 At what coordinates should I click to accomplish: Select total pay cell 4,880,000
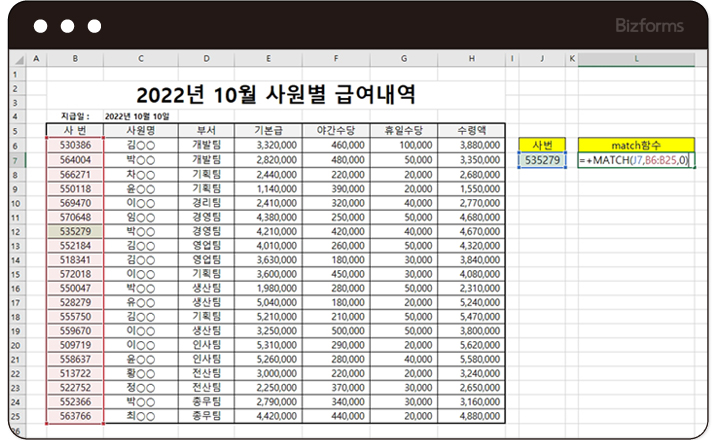[471, 416]
